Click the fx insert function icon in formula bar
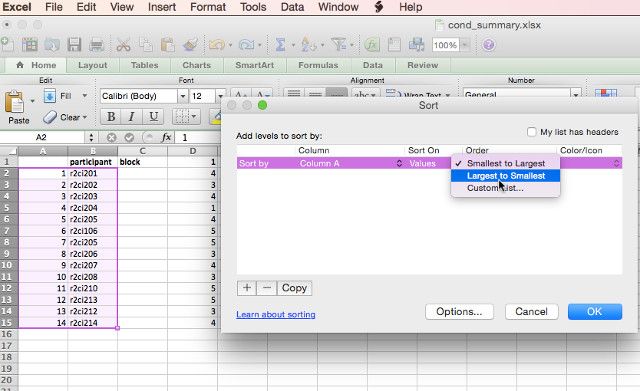 166,138
